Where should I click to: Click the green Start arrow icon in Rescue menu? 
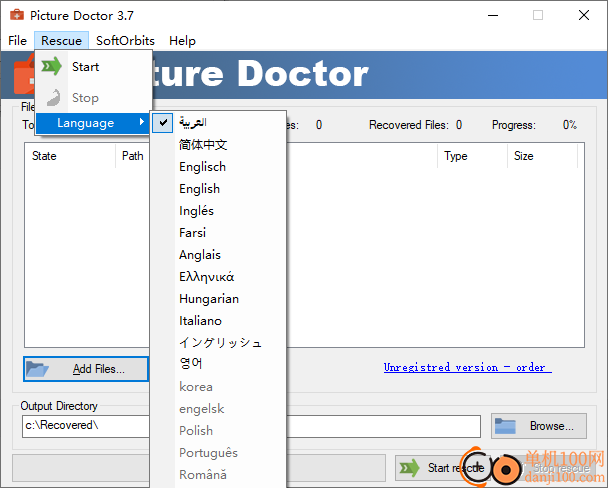52,66
